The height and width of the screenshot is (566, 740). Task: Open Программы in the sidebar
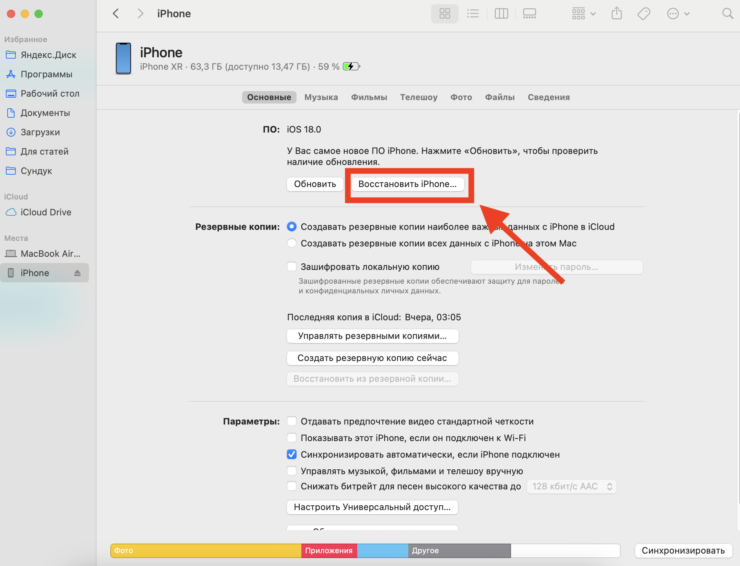pos(39,74)
